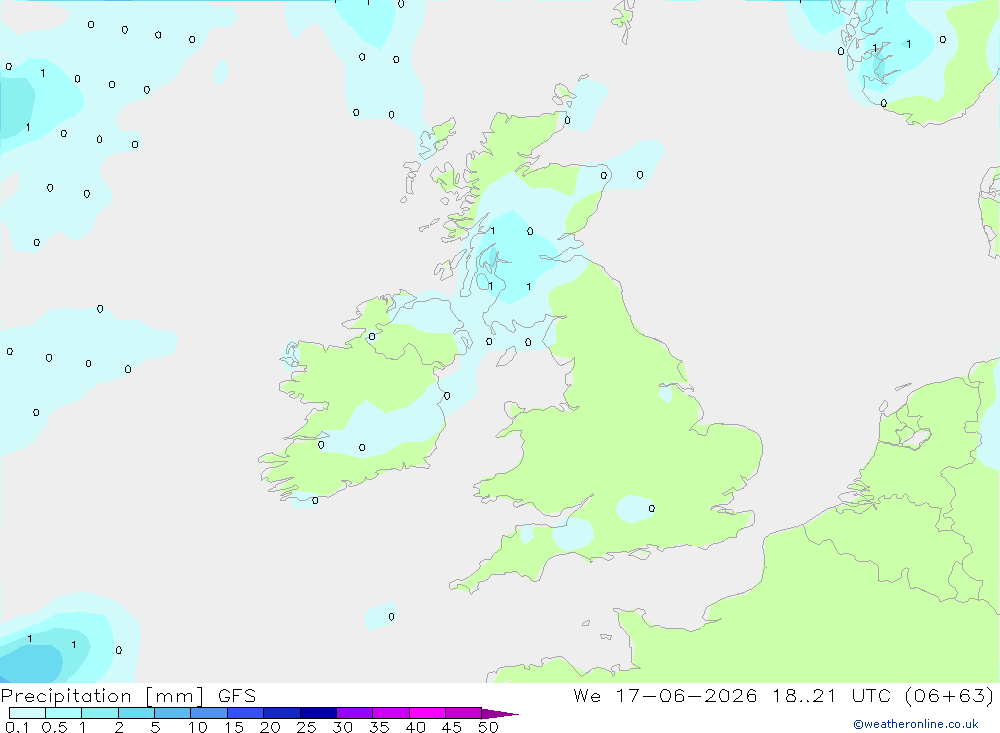Click the 0.5–1 mm legend color swatch
The width and height of the screenshot is (1000, 733).
[x=64, y=713]
